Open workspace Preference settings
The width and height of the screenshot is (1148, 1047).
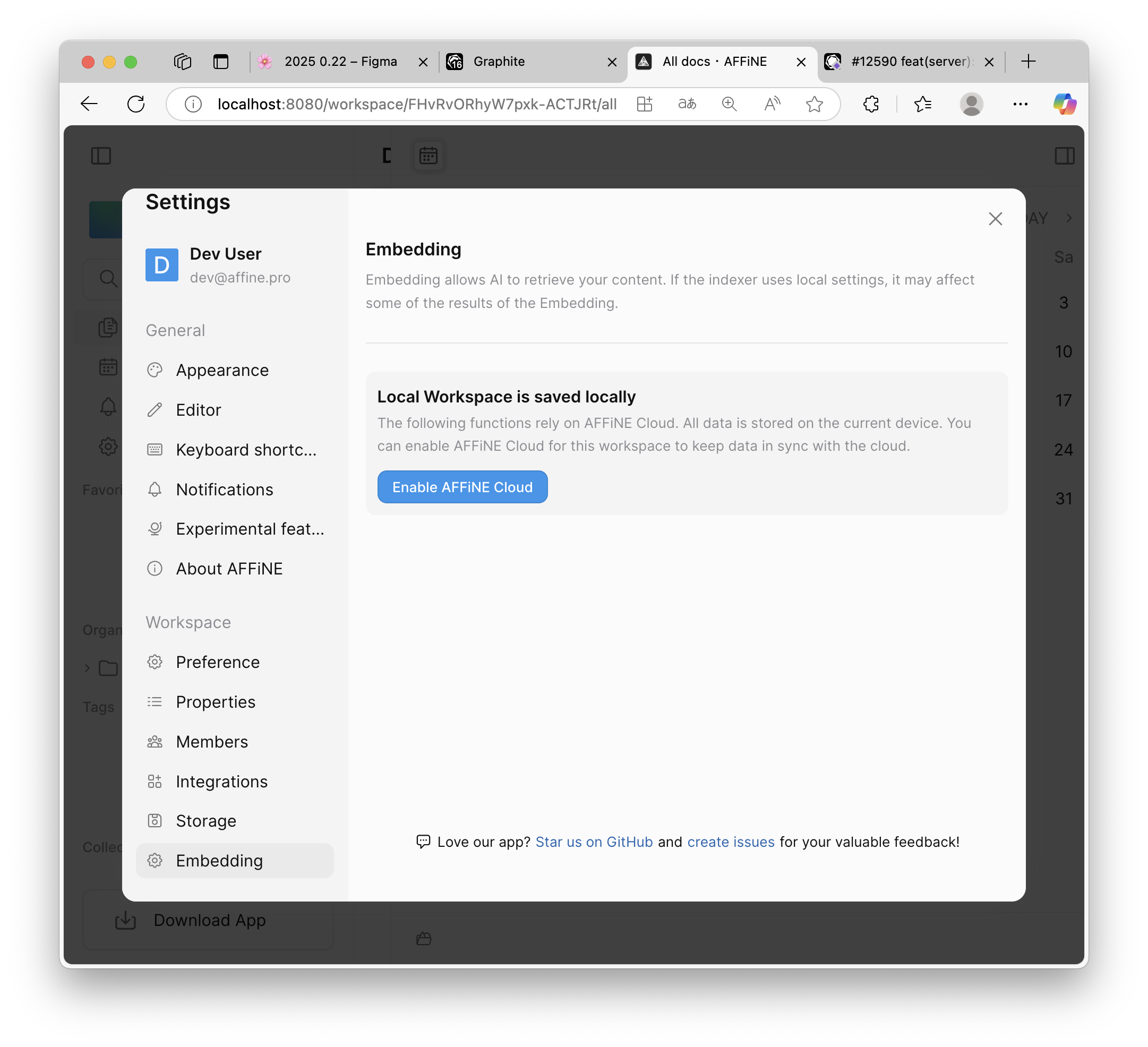coord(218,662)
